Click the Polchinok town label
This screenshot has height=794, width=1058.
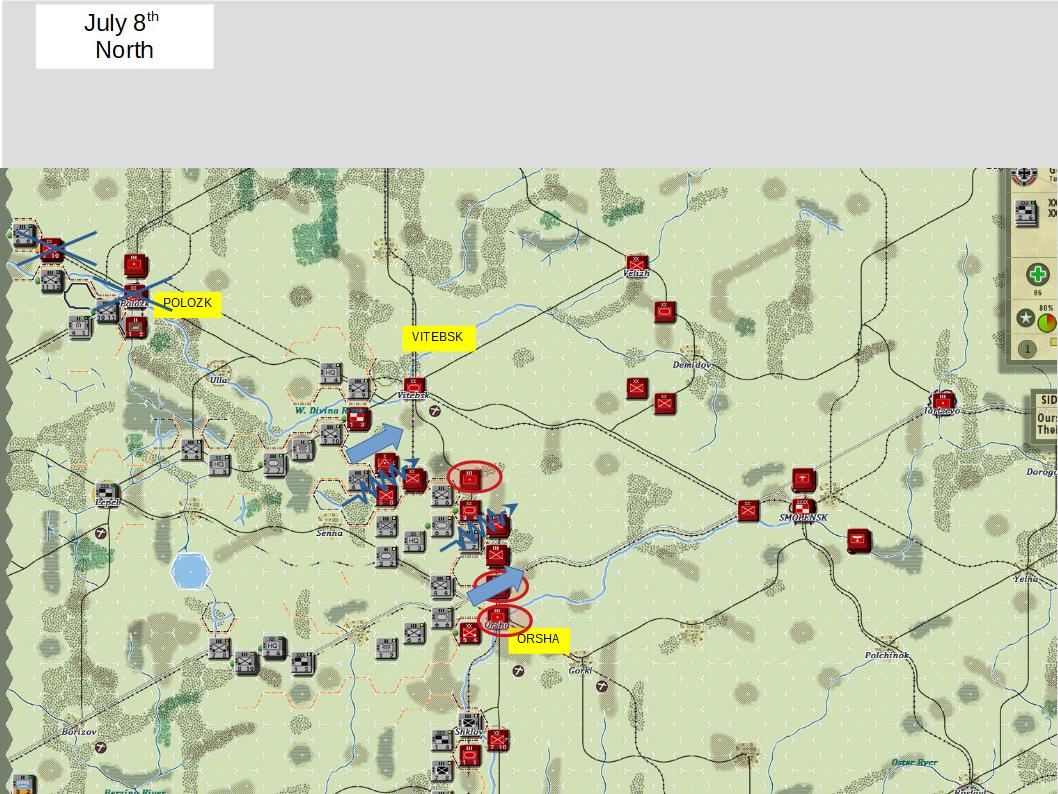[x=887, y=655]
